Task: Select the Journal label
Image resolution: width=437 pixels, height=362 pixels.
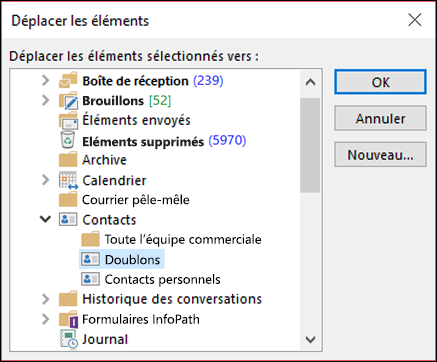Action: 105,339
